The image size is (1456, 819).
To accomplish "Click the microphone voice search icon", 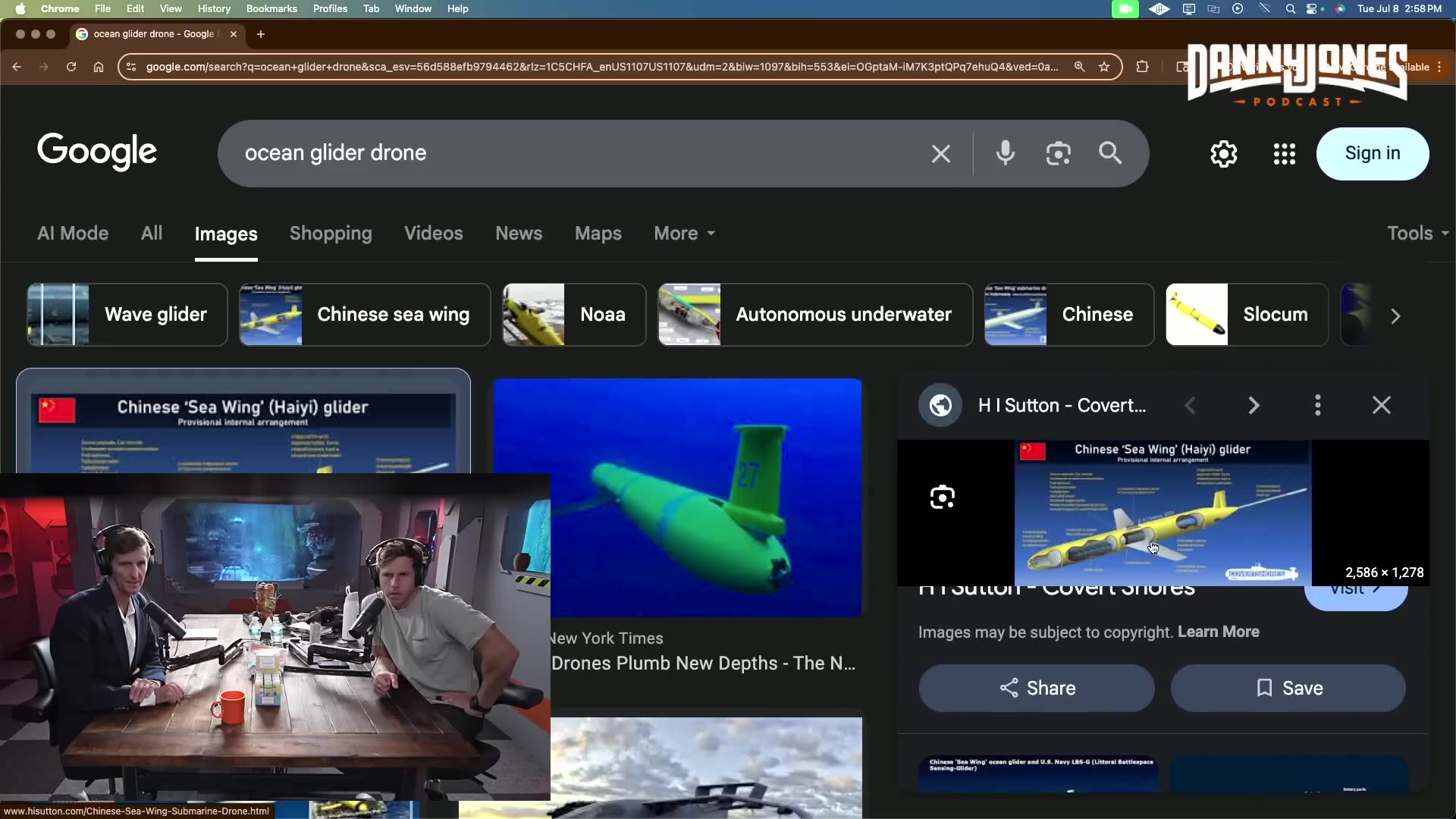I will [x=1006, y=153].
